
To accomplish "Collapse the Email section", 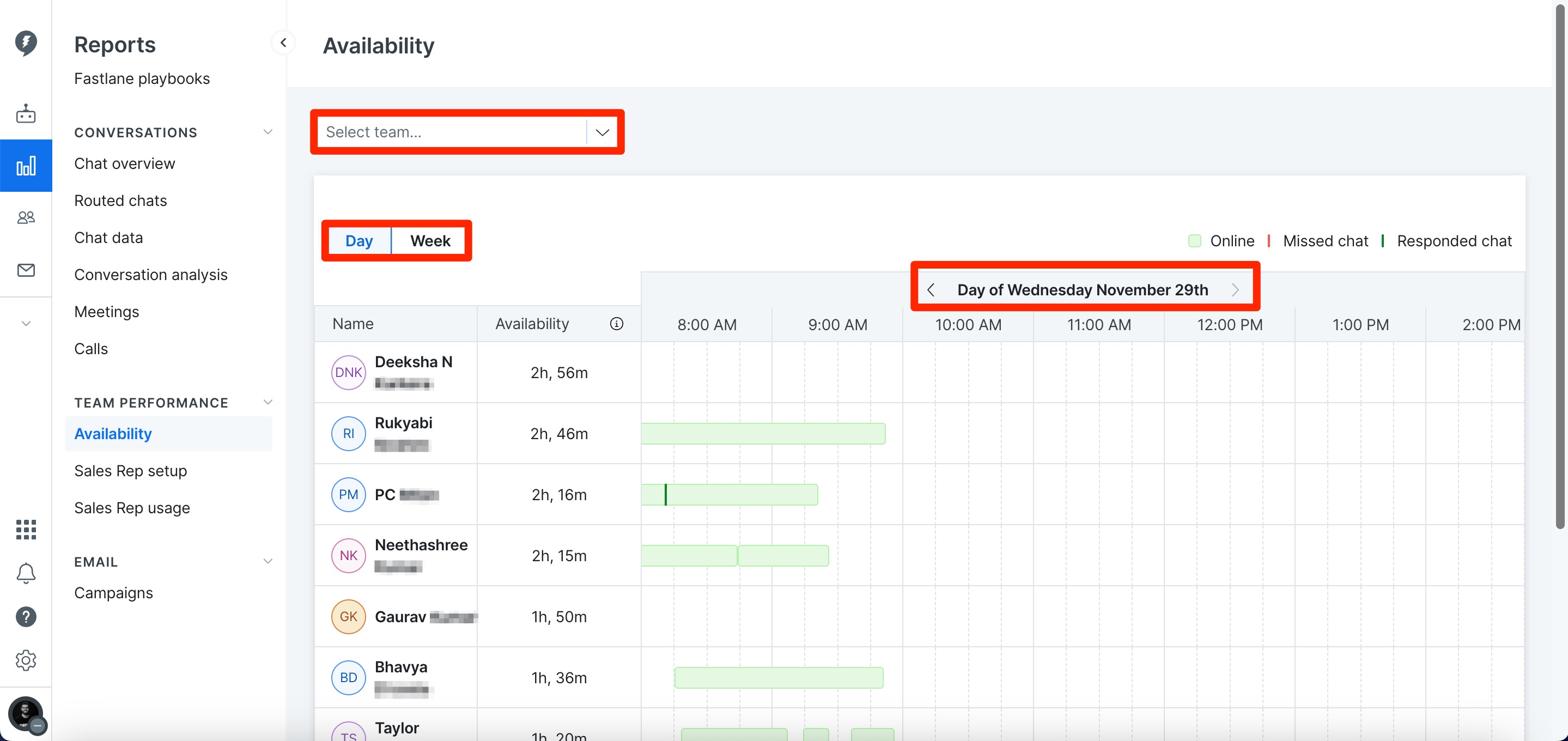I will (267, 561).
